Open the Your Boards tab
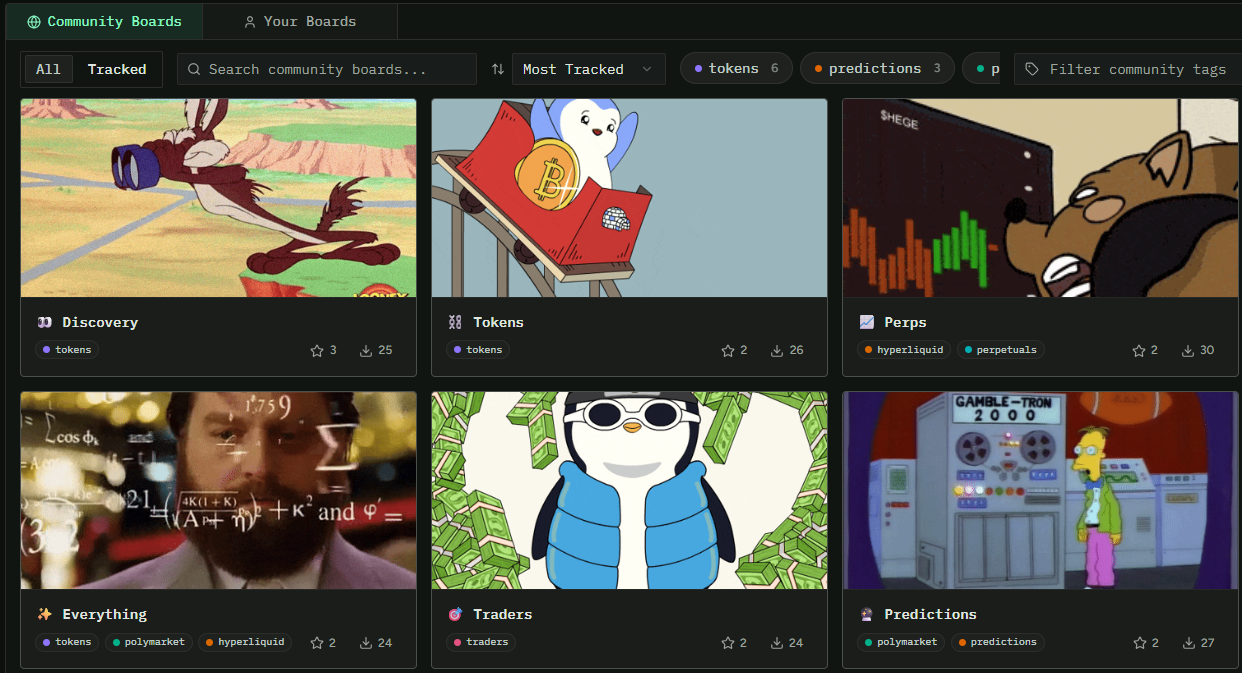 click(x=300, y=21)
